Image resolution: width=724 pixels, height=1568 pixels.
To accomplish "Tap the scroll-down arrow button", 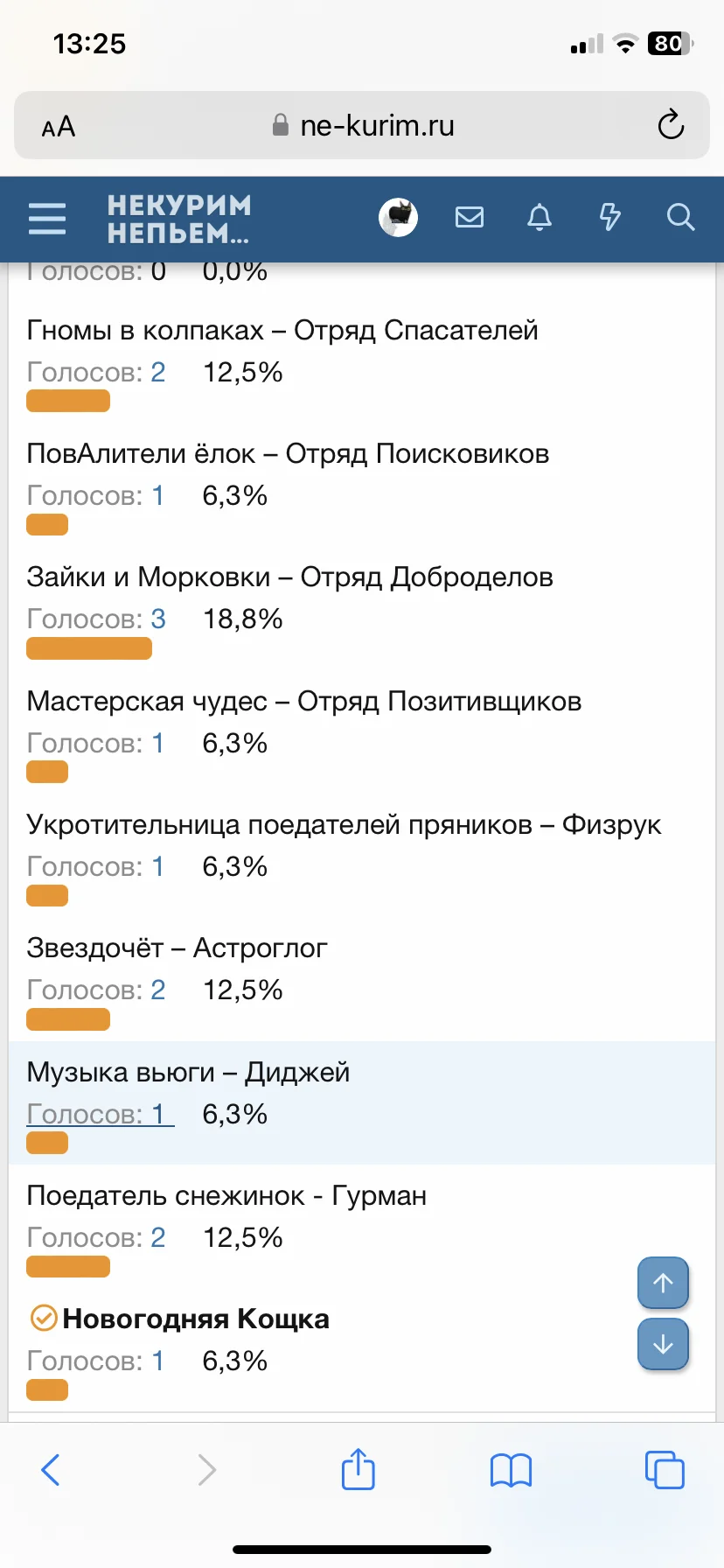I will click(x=663, y=1343).
